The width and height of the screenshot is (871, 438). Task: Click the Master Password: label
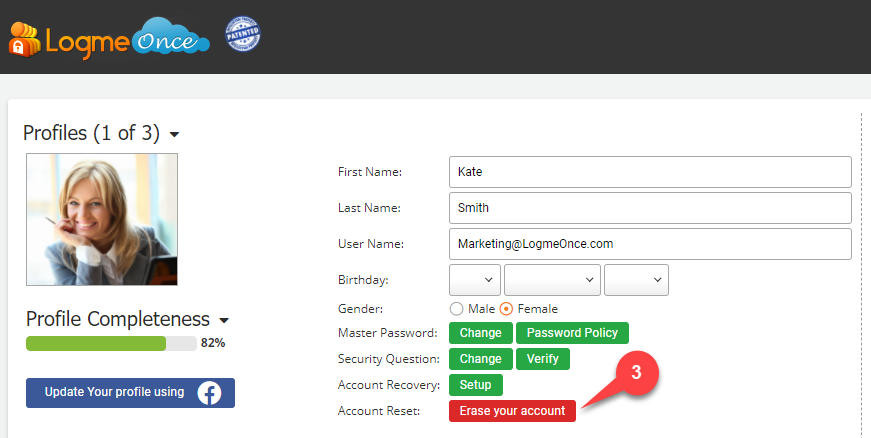pos(388,333)
